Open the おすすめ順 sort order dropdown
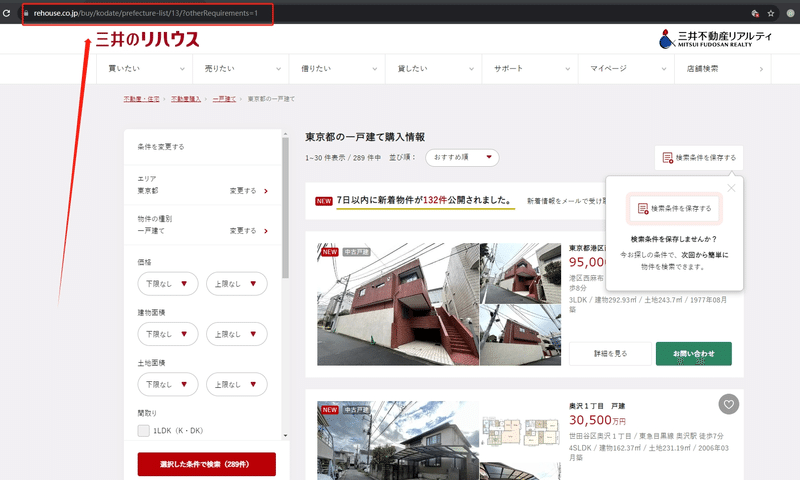 (462, 157)
